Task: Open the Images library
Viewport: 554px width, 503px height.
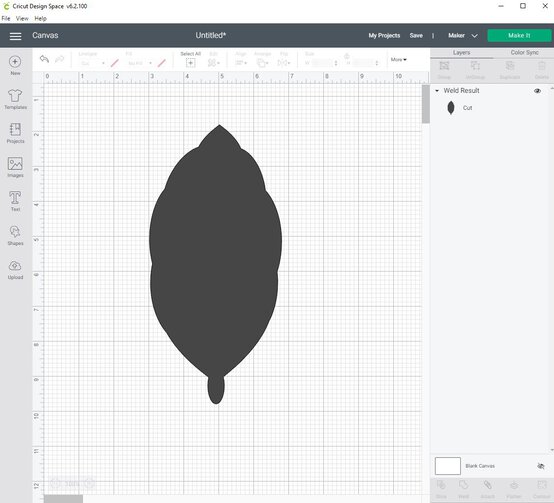Action: 15,167
